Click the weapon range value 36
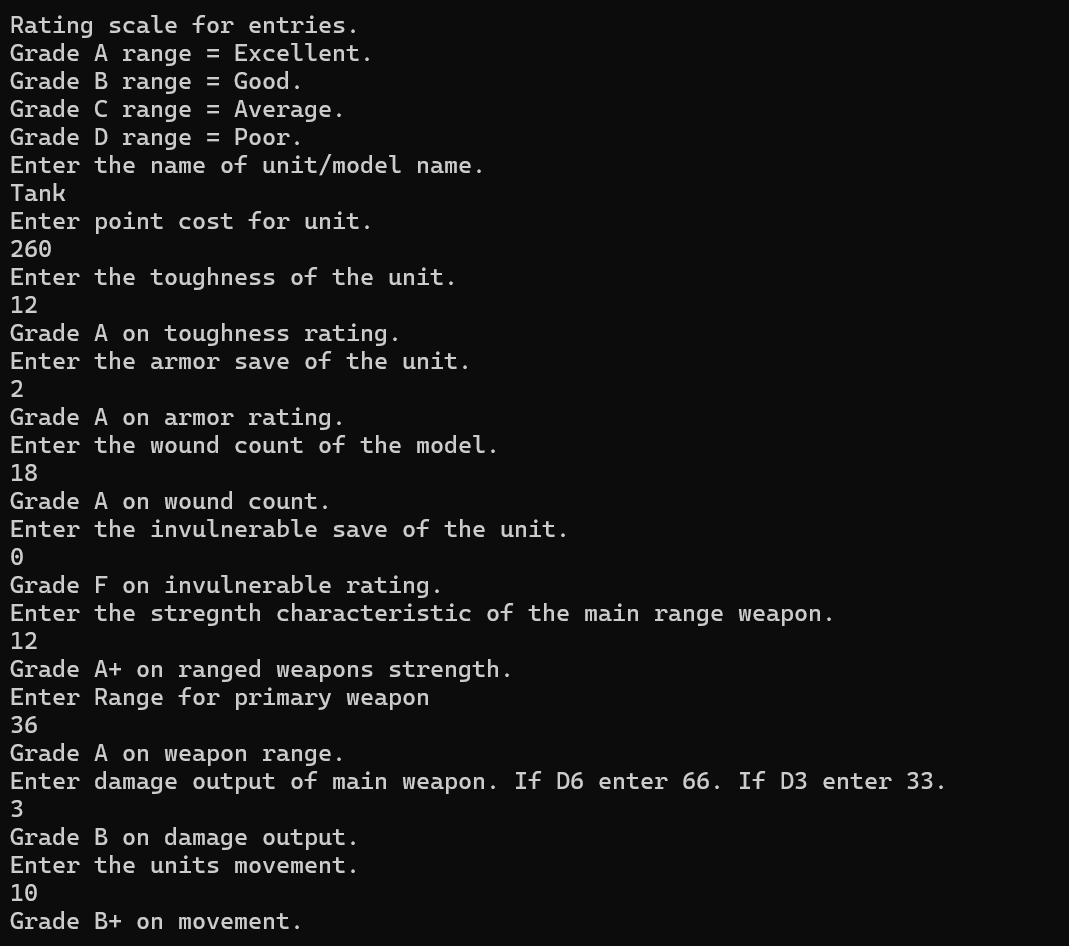1069x946 pixels. tap(24, 726)
